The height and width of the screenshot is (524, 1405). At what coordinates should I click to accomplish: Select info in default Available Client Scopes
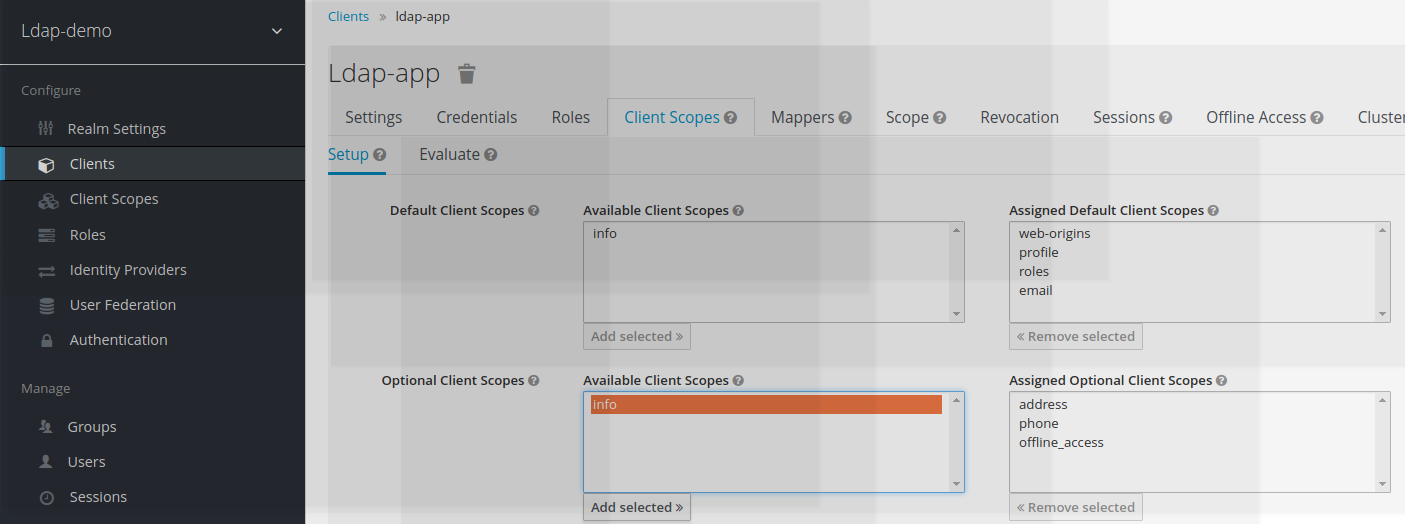click(x=766, y=234)
